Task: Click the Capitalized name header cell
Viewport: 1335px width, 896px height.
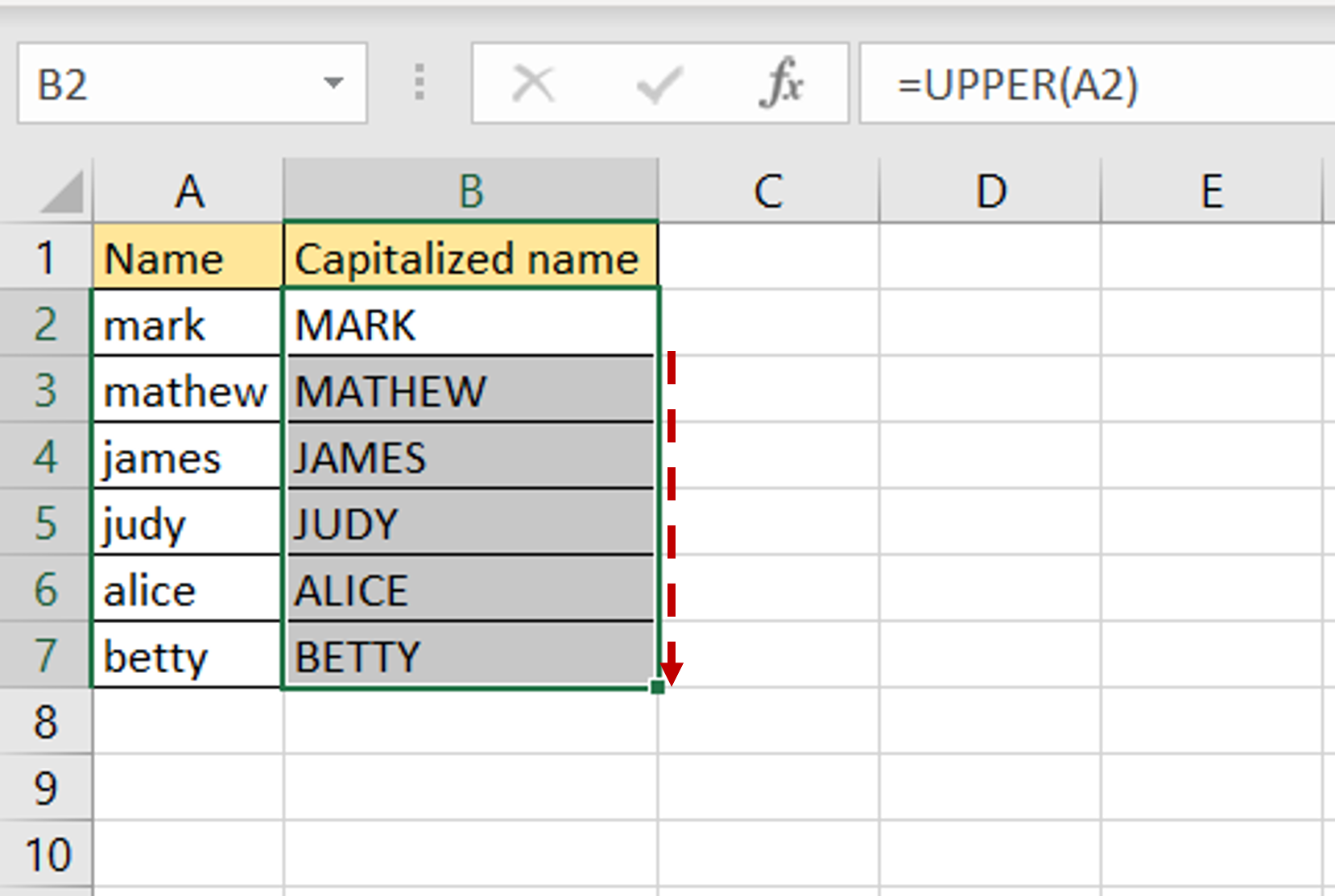Action: pyautogui.click(x=470, y=258)
